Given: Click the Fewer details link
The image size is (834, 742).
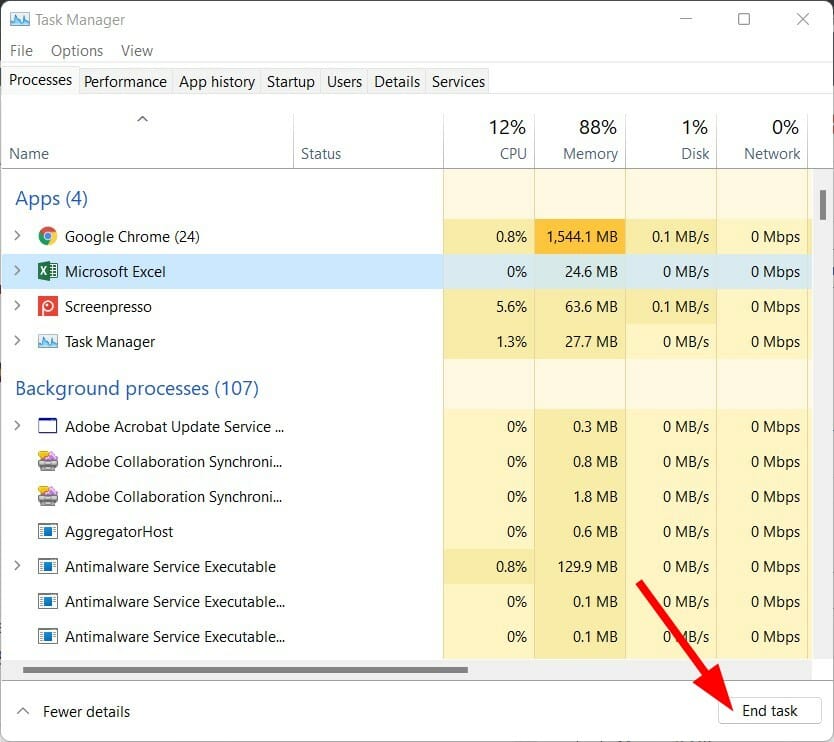Looking at the screenshot, I should pyautogui.click(x=87, y=712).
